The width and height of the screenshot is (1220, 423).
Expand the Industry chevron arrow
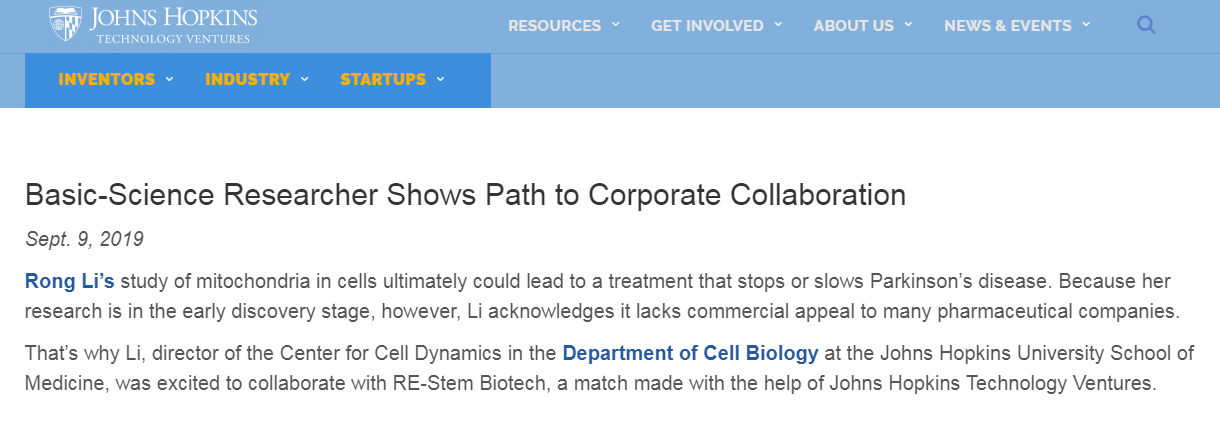(304, 79)
